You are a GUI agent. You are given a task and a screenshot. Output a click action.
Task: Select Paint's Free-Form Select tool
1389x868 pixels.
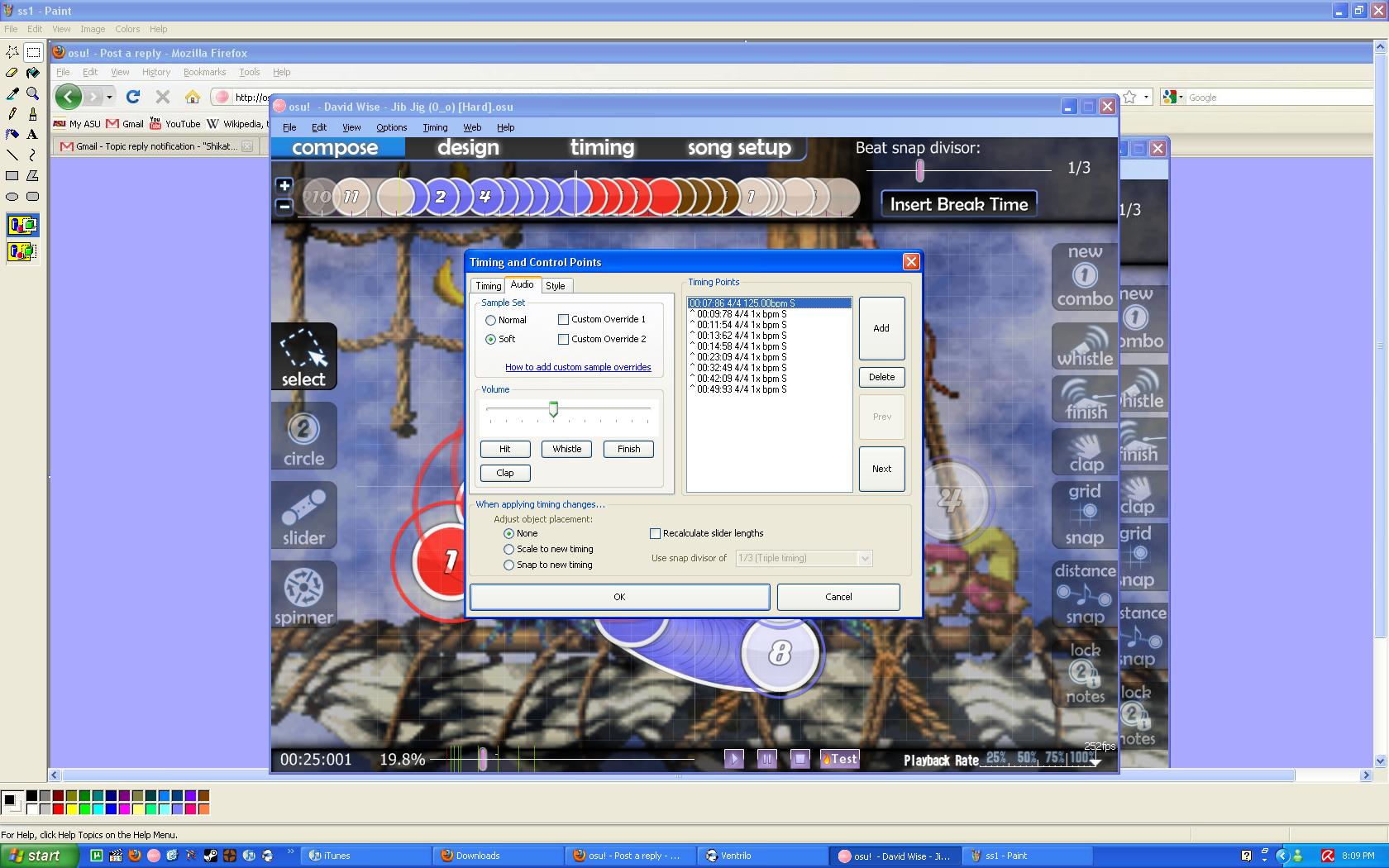(x=12, y=52)
